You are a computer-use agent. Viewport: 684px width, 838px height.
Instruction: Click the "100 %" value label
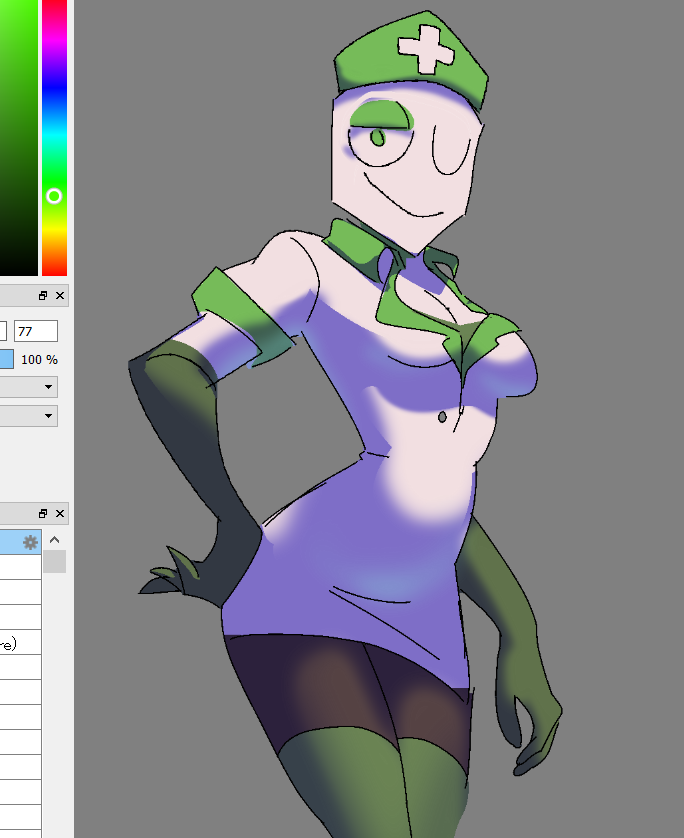[40, 360]
